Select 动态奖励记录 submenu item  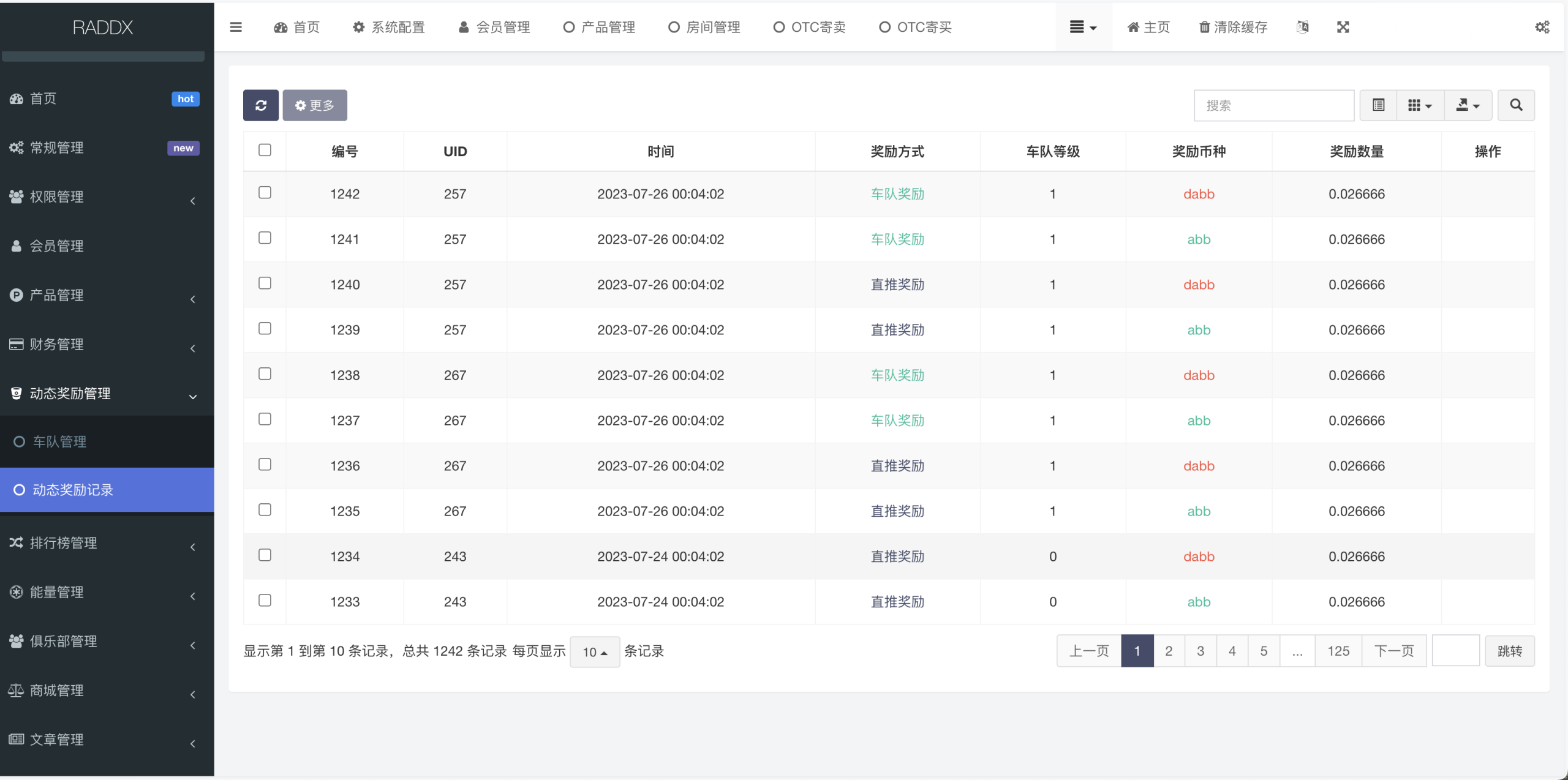coord(107,490)
